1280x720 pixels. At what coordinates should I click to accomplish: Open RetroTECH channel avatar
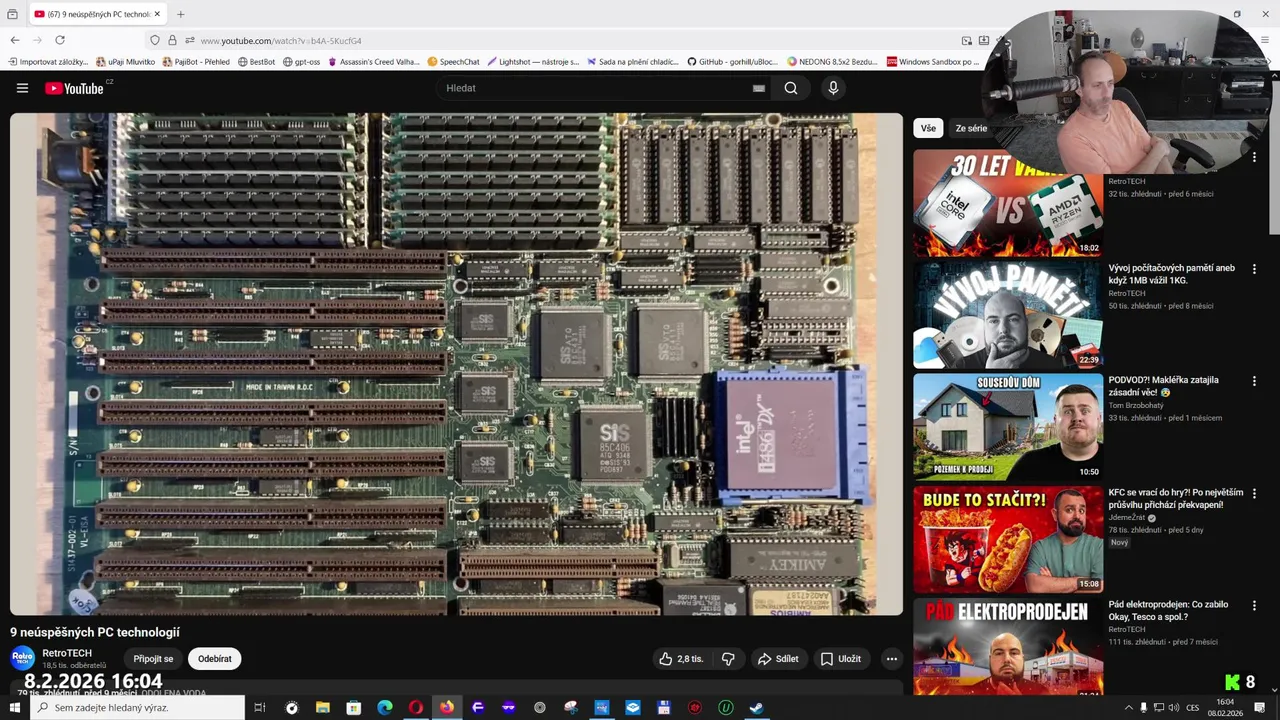coord(22,658)
